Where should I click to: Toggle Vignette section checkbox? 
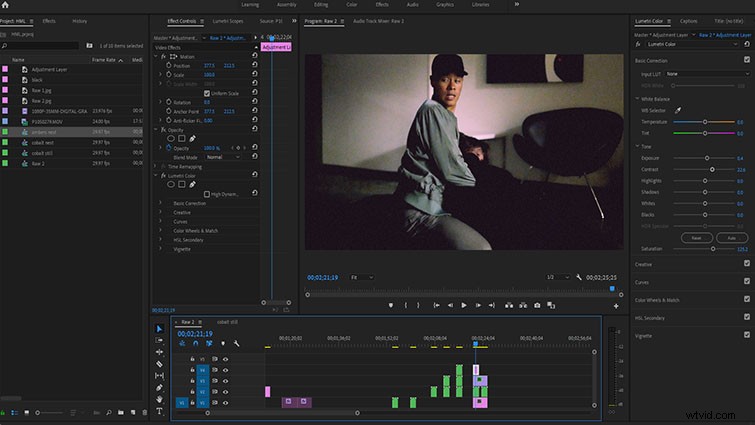[x=747, y=335]
